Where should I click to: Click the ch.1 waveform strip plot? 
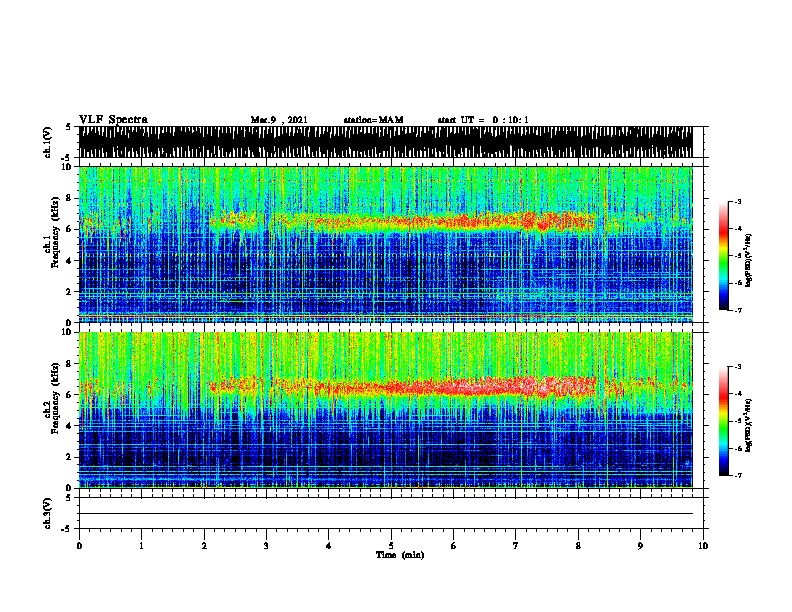click(385, 142)
